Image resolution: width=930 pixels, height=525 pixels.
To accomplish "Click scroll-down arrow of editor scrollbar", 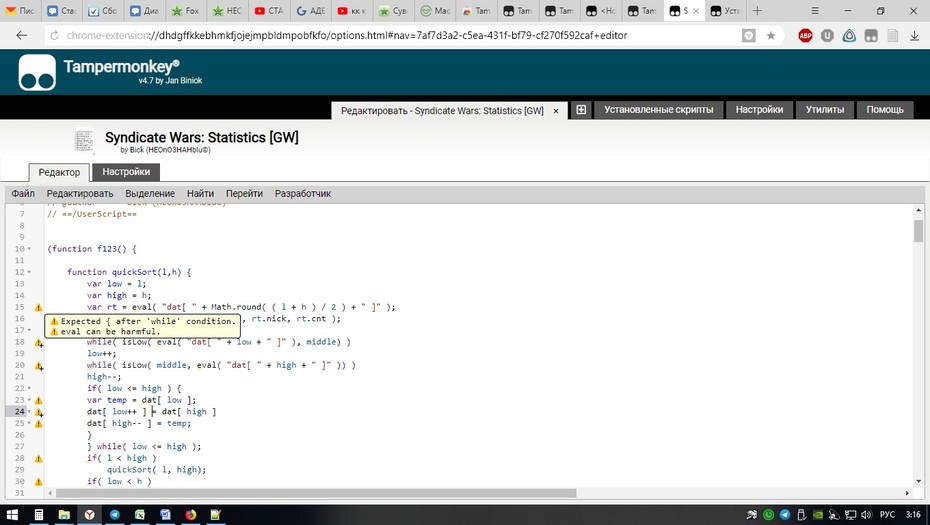I will (918, 481).
